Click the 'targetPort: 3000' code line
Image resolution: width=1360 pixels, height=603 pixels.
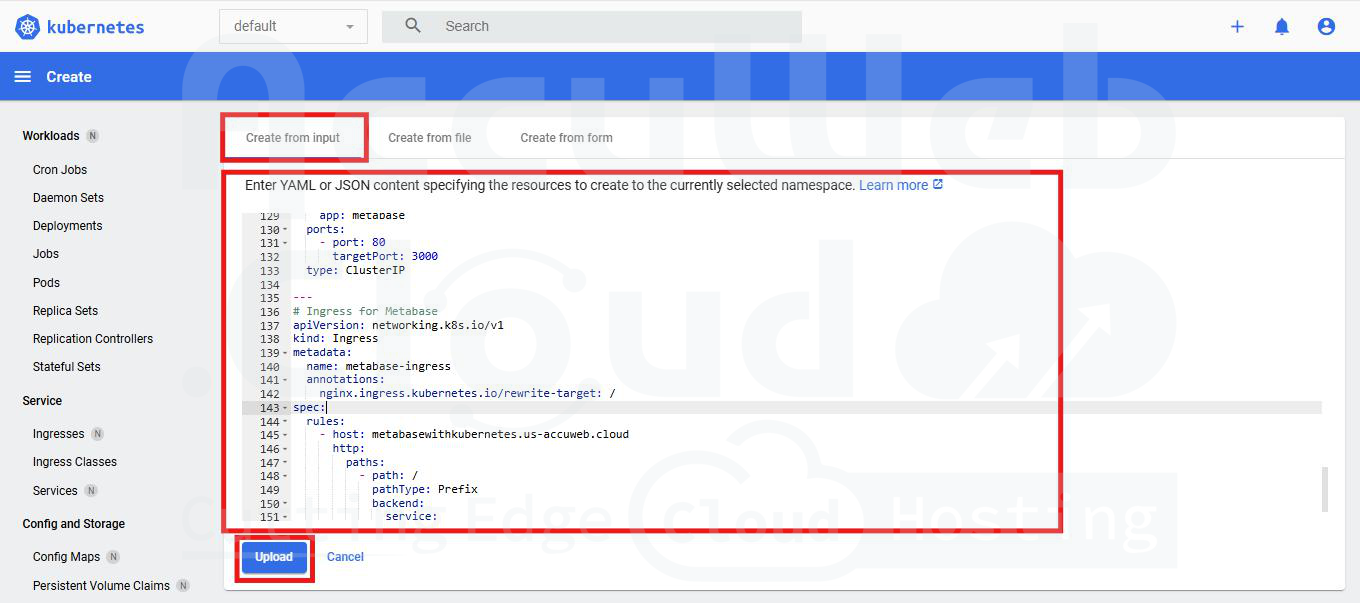pos(385,256)
